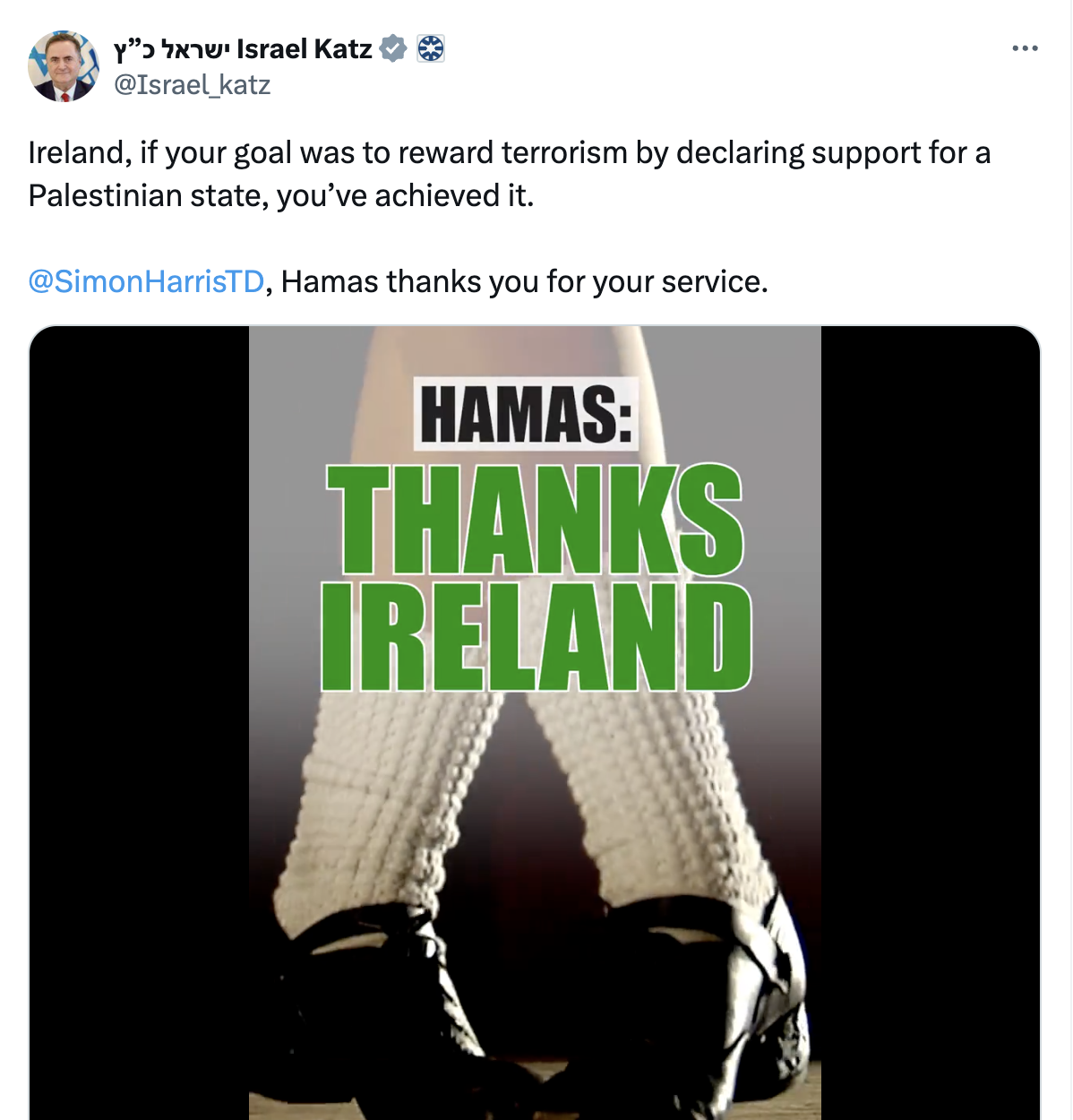Click the @Israel_katz handle
Image resolution: width=1073 pixels, height=1120 pixels.
192,85
